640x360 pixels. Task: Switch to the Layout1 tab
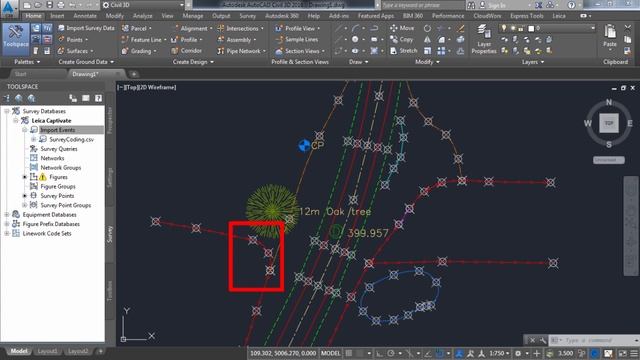(48, 351)
